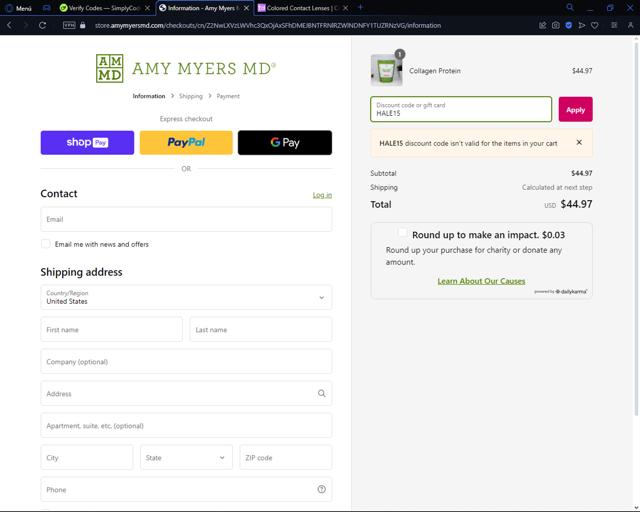640x512 pixels.
Task: Click the site security padlock icon
Action: pyautogui.click(x=83, y=25)
